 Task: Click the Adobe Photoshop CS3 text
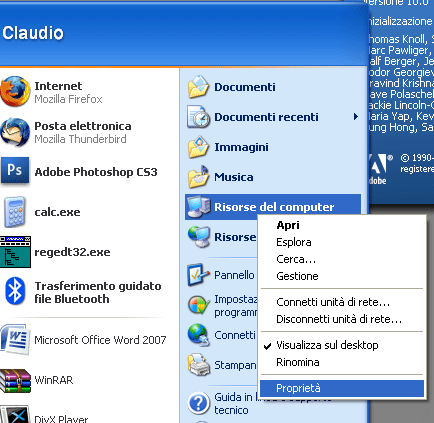[96, 172]
